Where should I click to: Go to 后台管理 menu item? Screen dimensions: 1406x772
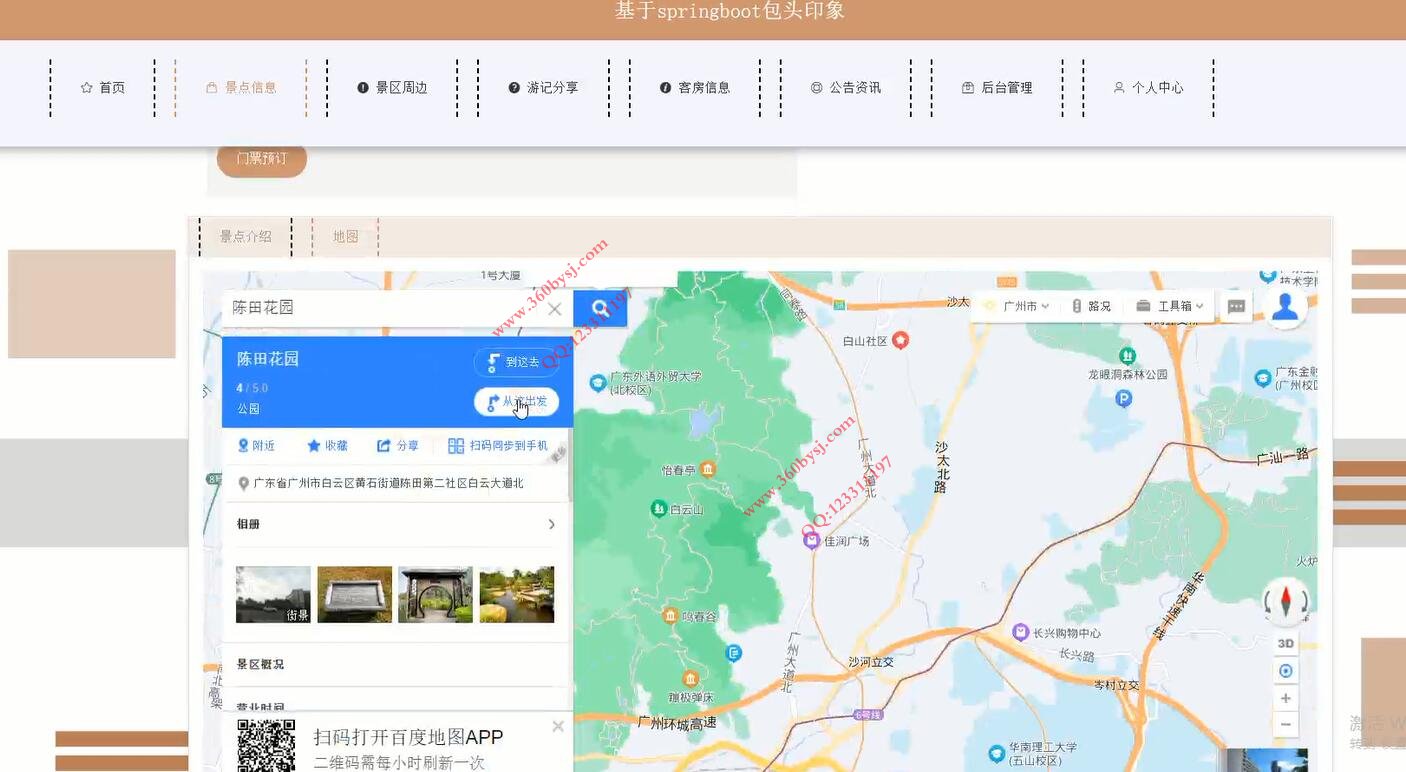click(996, 88)
